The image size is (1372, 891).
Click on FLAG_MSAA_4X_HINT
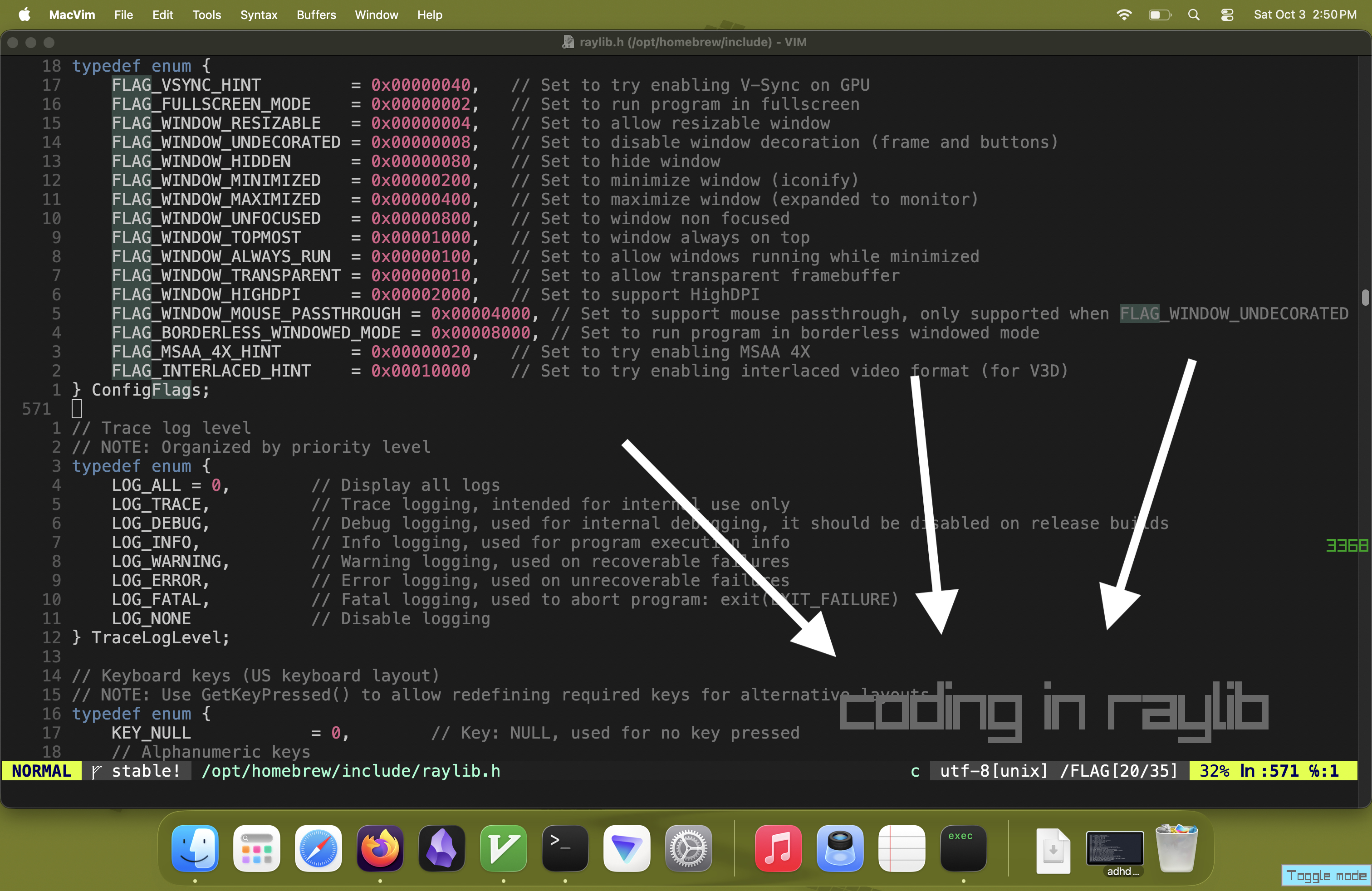coord(196,351)
